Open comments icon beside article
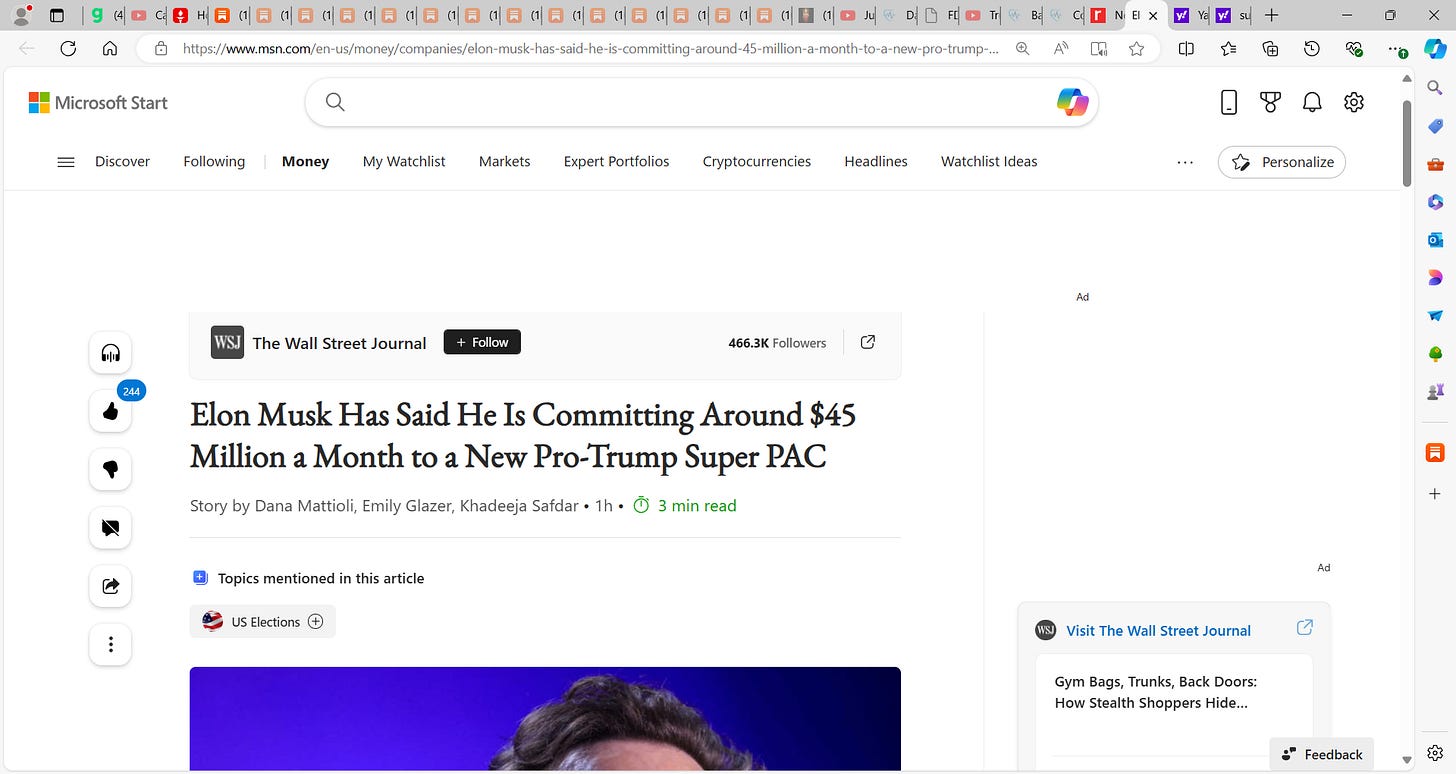Viewport: 1456px width, 774px height. [x=110, y=527]
